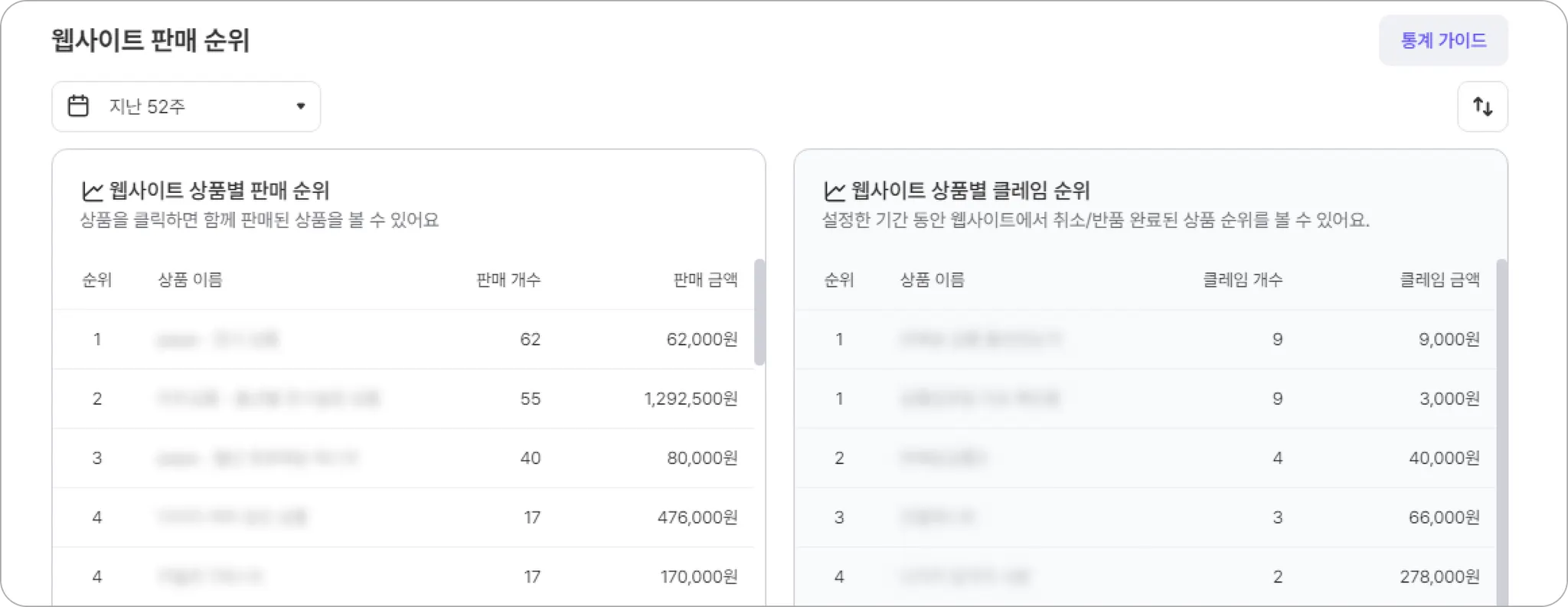The height and width of the screenshot is (607, 1568).
Task: Click the calendar icon in period selector
Action: coord(78,106)
